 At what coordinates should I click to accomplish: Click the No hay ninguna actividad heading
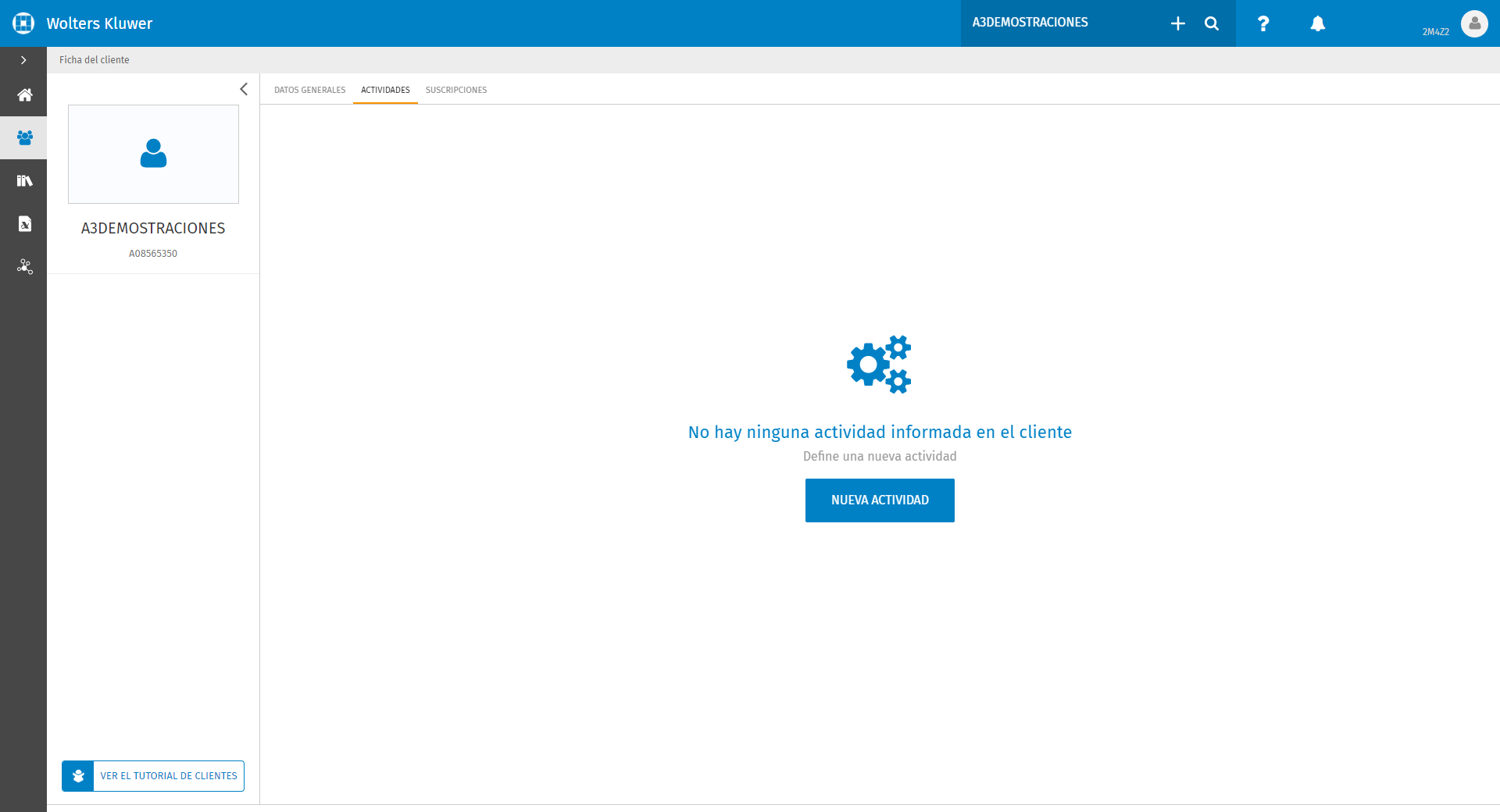tap(880, 433)
